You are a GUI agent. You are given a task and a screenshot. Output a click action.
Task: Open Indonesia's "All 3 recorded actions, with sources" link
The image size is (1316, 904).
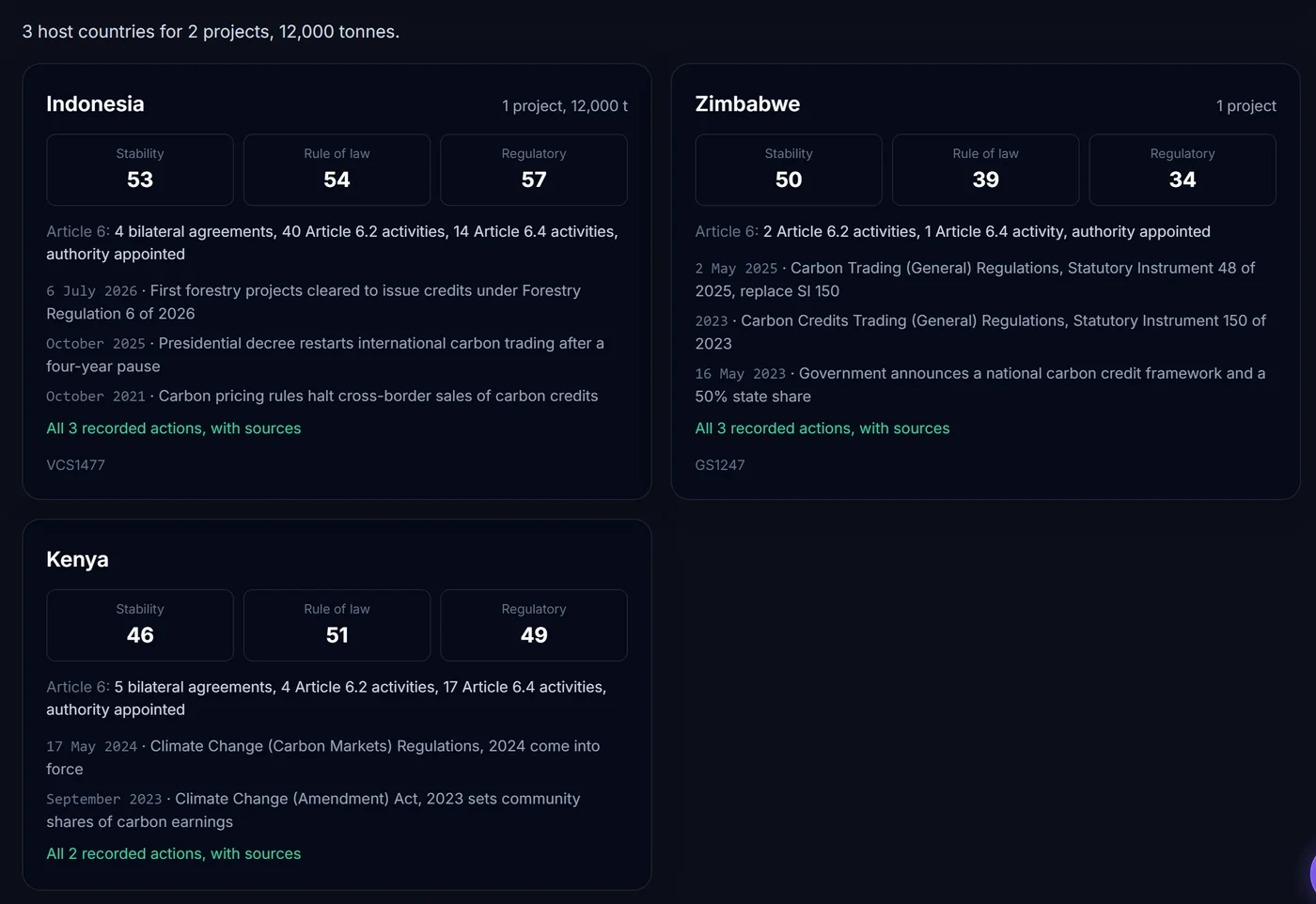(x=174, y=429)
